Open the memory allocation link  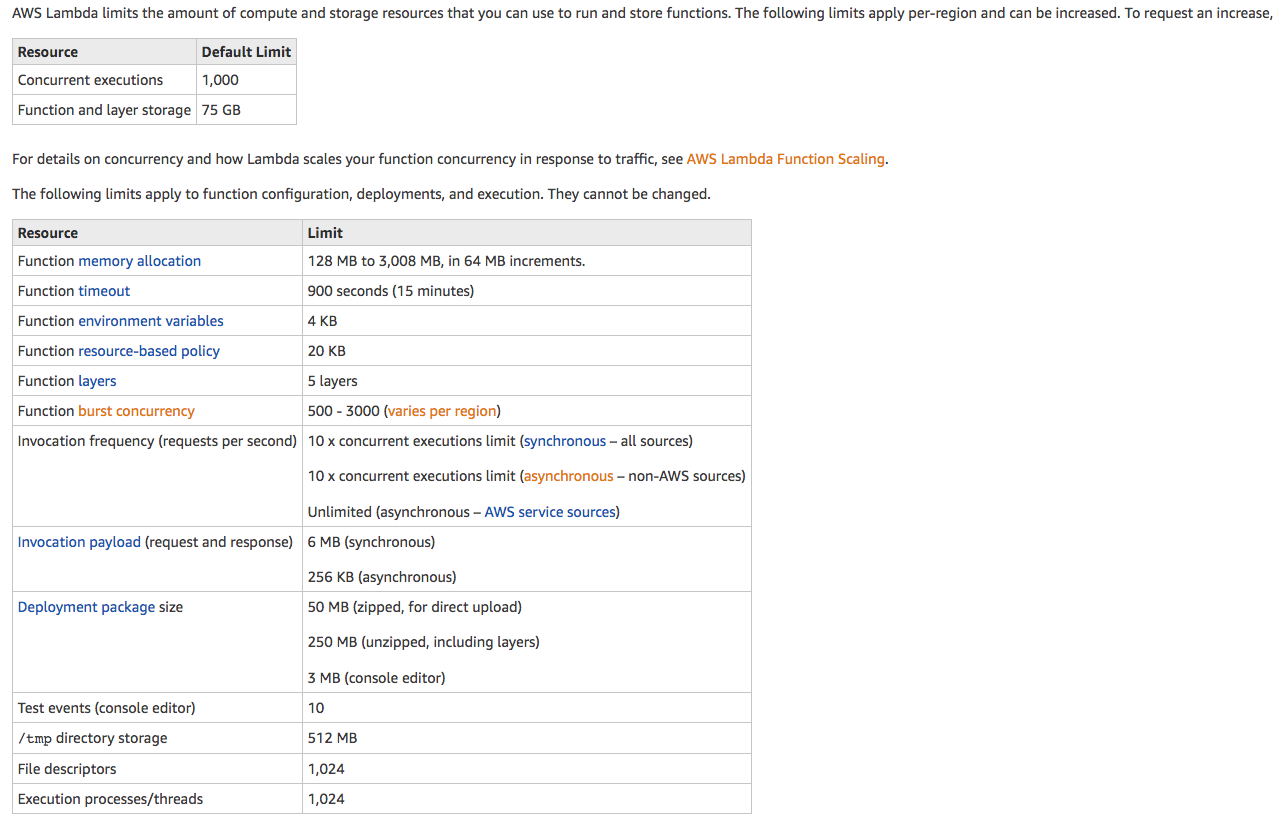(139, 261)
